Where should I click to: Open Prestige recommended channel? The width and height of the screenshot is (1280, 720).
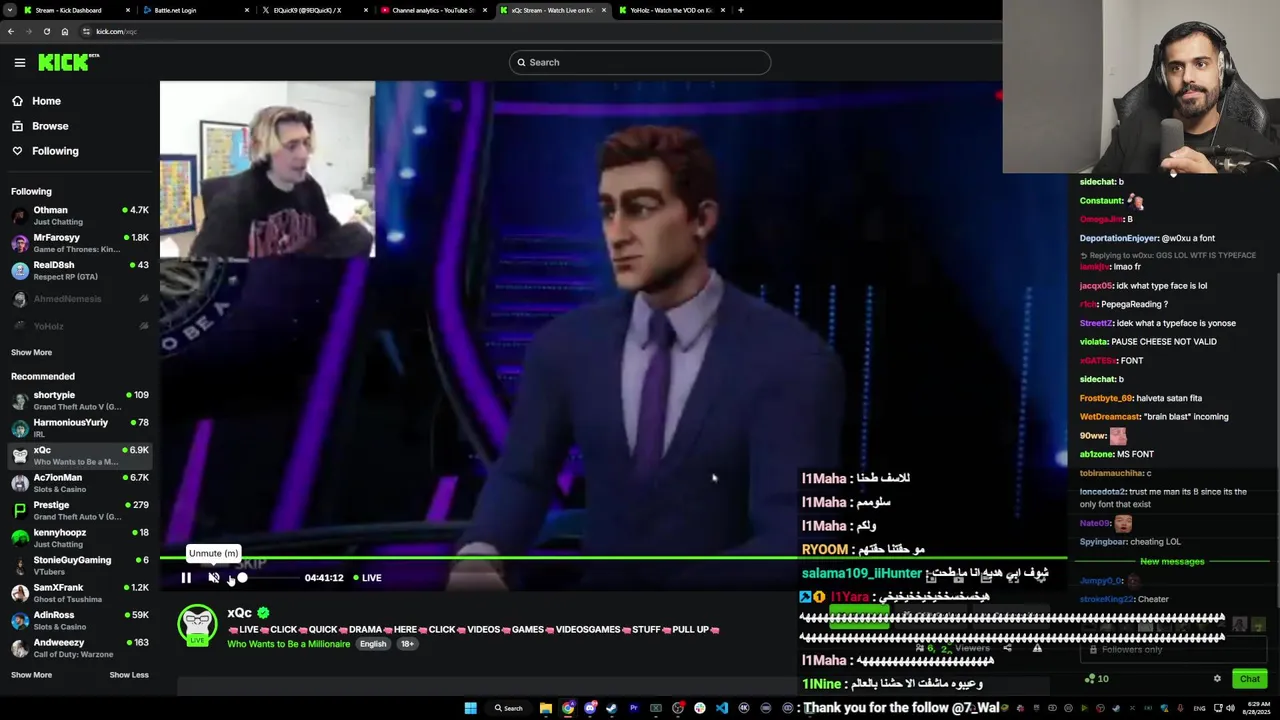(80, 511)
